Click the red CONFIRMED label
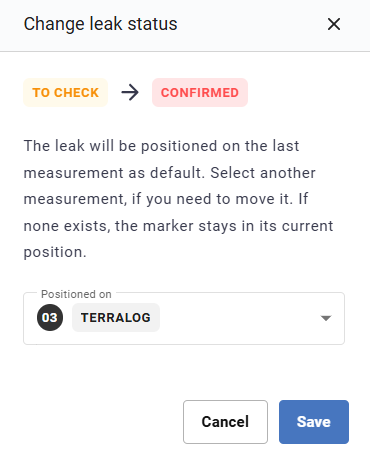 [x=200, y=92]
